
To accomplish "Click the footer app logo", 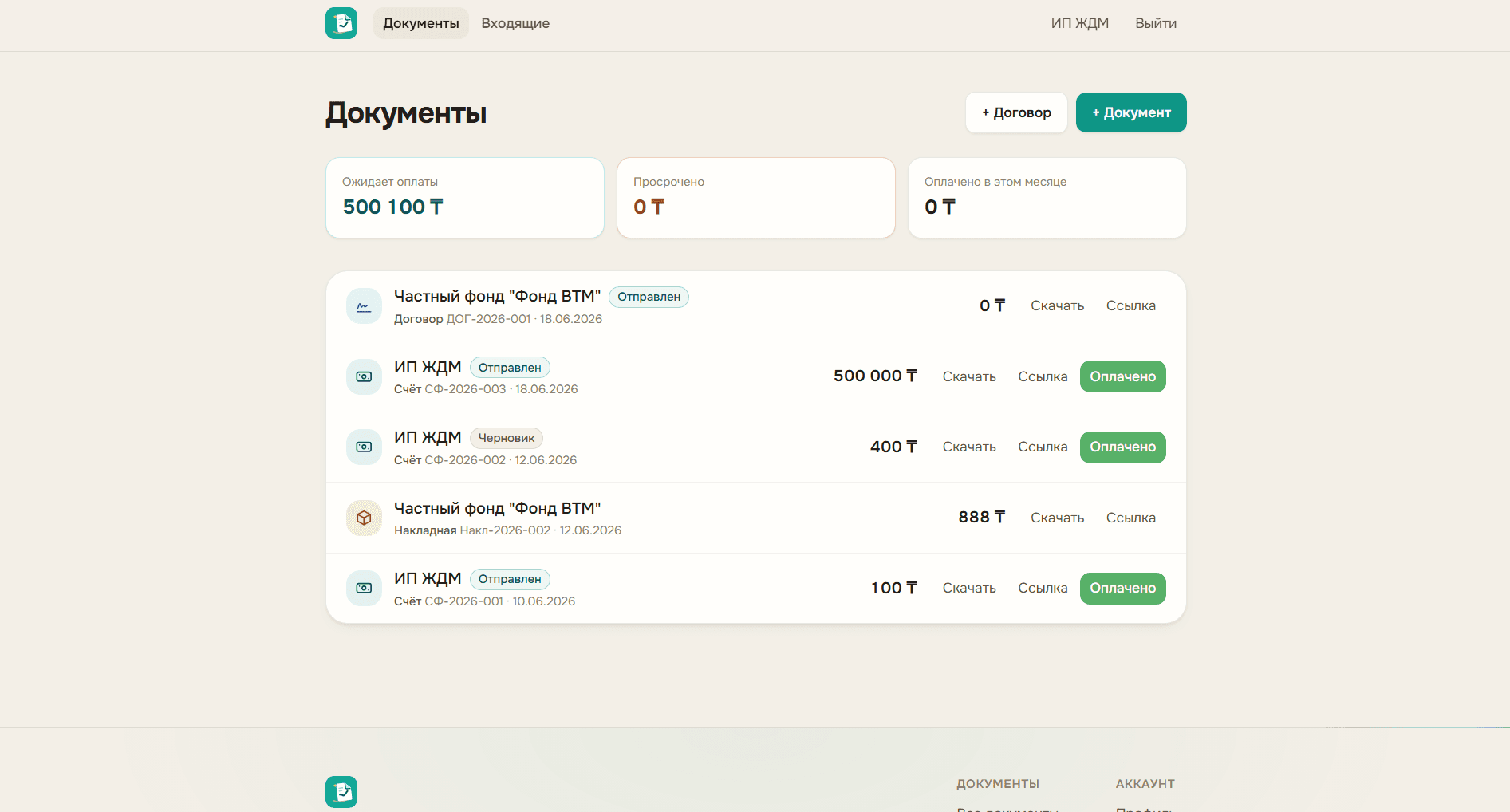I will tap(341, 792).
